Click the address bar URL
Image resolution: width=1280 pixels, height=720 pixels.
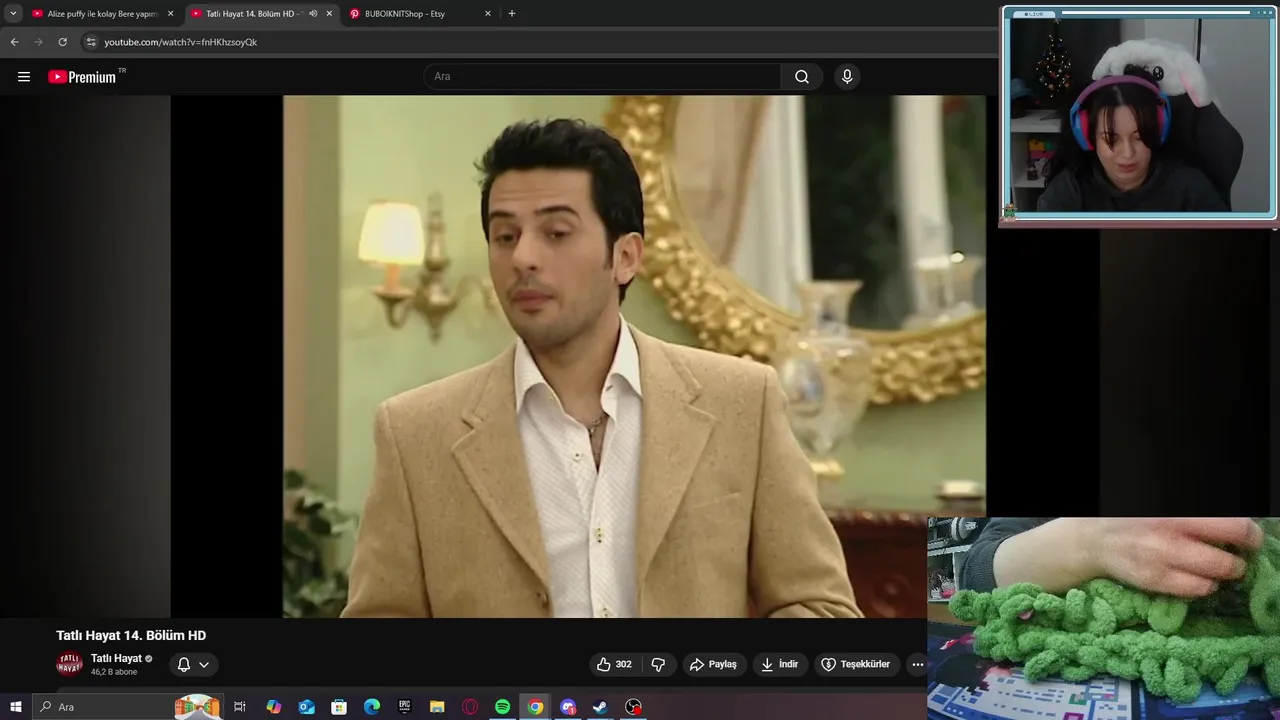pyautogui.click(x=180, y=42)
